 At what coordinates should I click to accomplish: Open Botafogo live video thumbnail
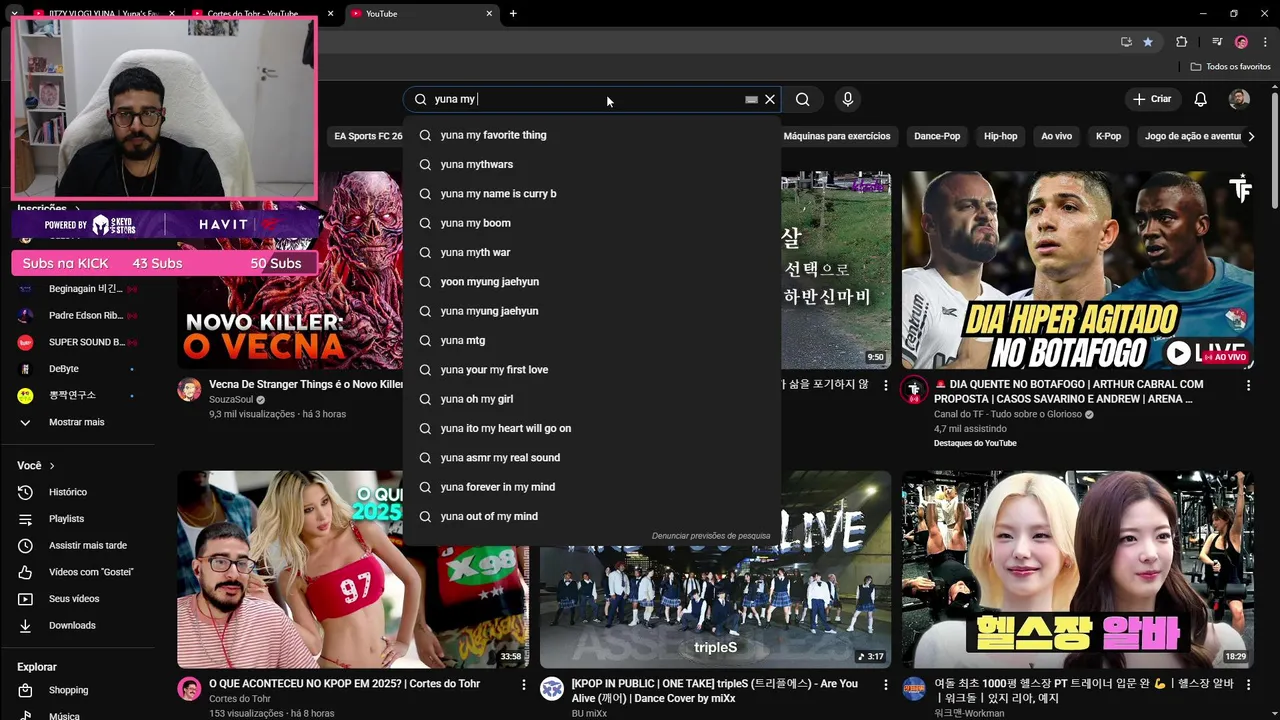coord(1077,270)
